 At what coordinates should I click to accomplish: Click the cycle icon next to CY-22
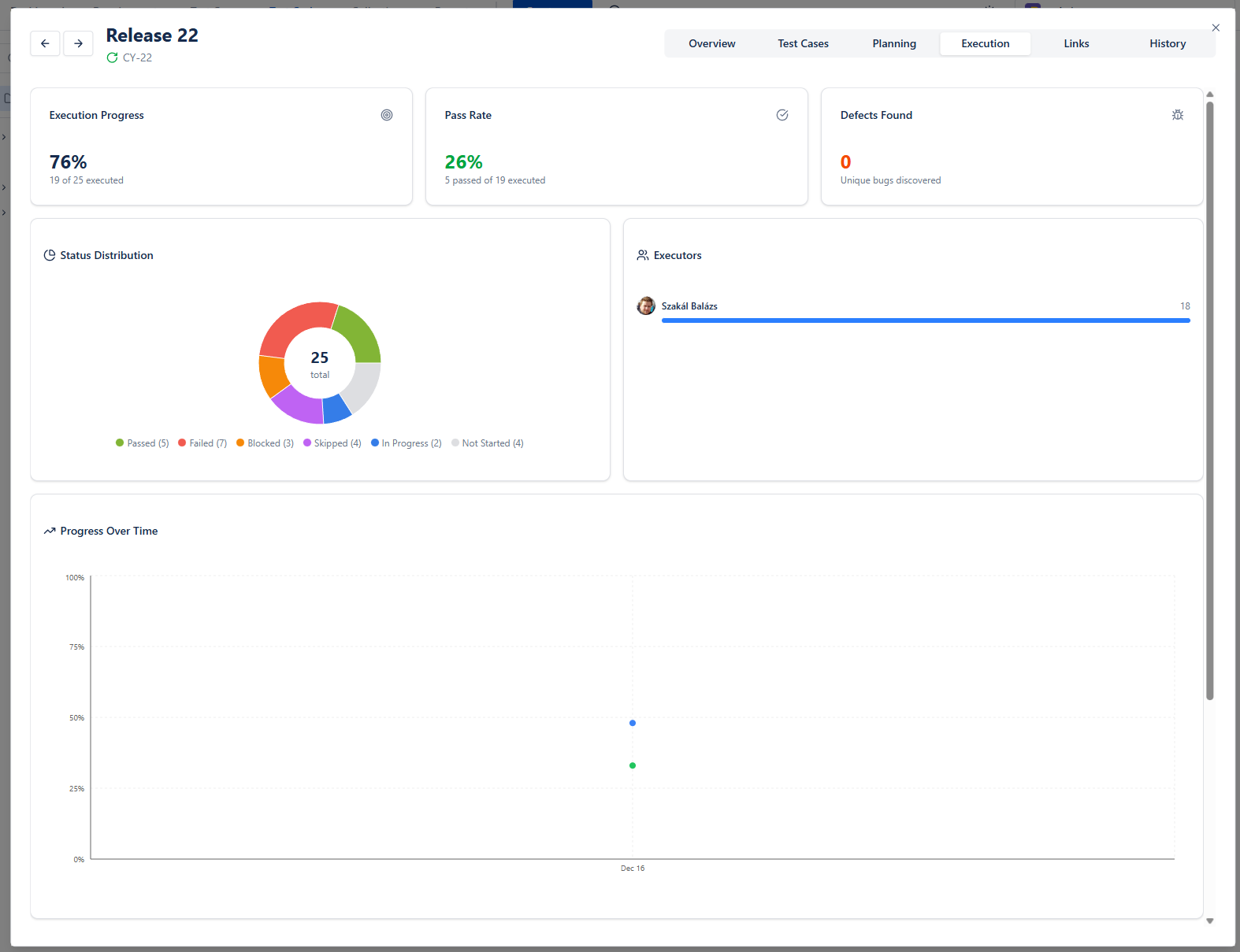coord(112,57)
